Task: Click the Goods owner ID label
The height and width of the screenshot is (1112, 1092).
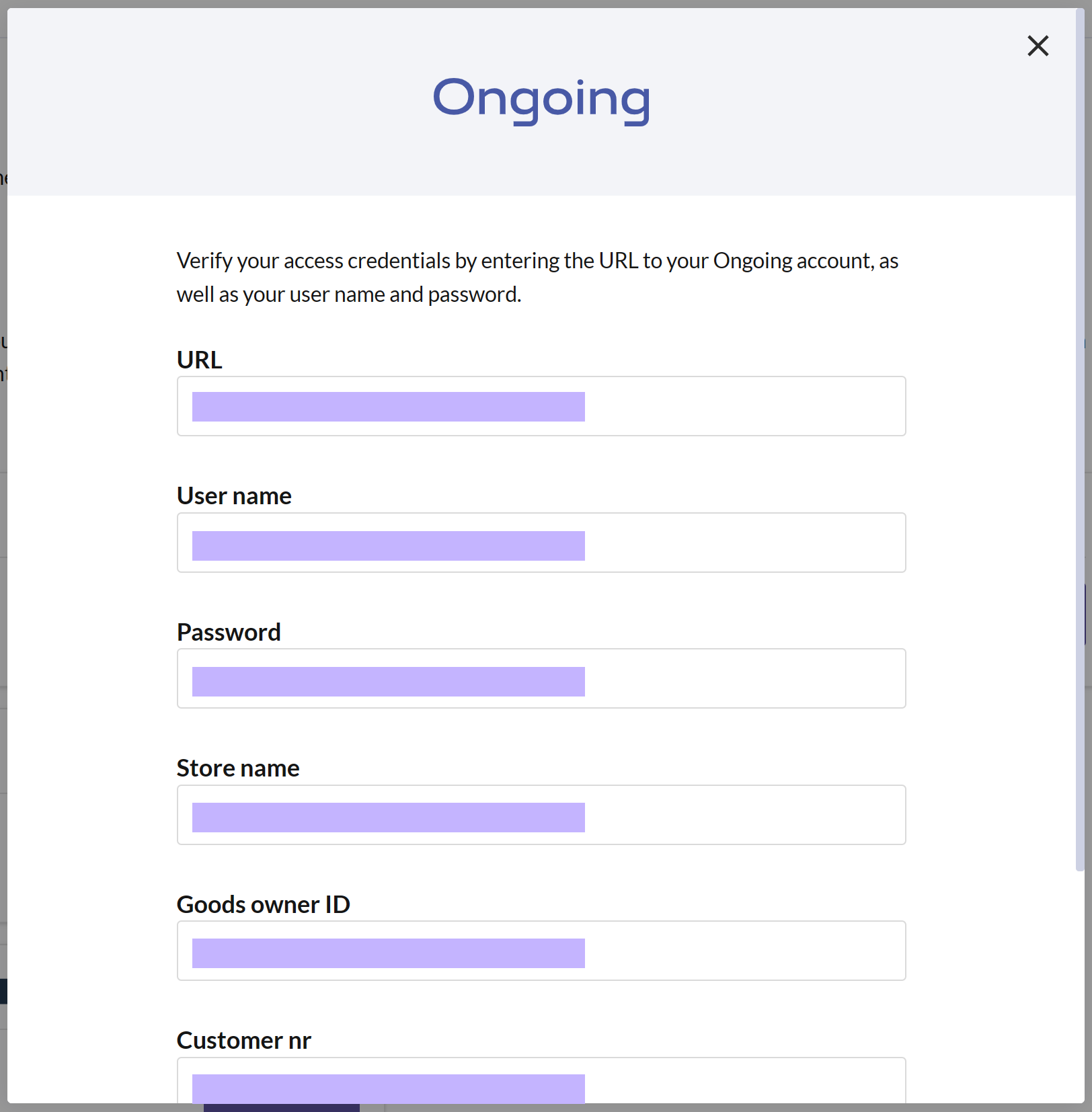Action: pyautogui.click(x=264, y=904)
